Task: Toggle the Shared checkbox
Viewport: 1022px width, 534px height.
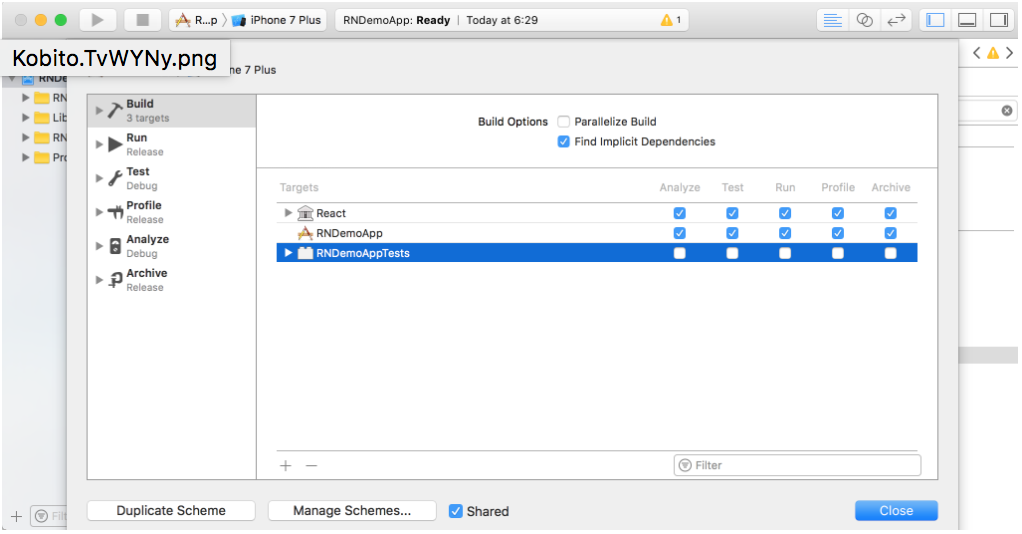Action: (x=456, y=511)
